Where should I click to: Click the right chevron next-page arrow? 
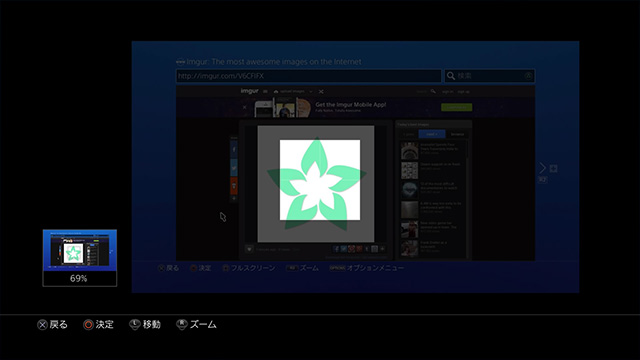pyautogui.click(x=542, y=168)
